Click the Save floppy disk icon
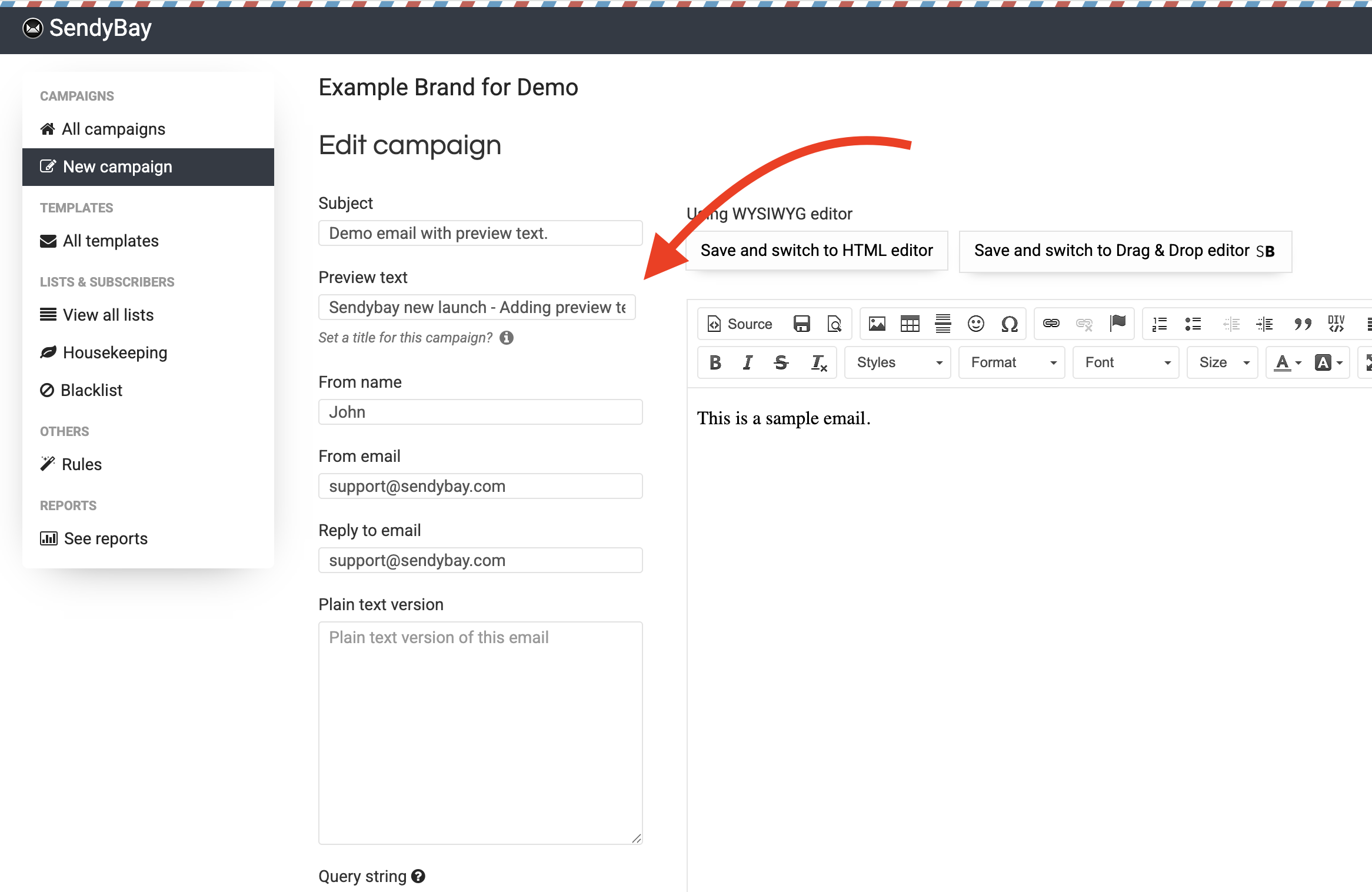This screenshot has height=892, width=1372. (x=801, y=324)
